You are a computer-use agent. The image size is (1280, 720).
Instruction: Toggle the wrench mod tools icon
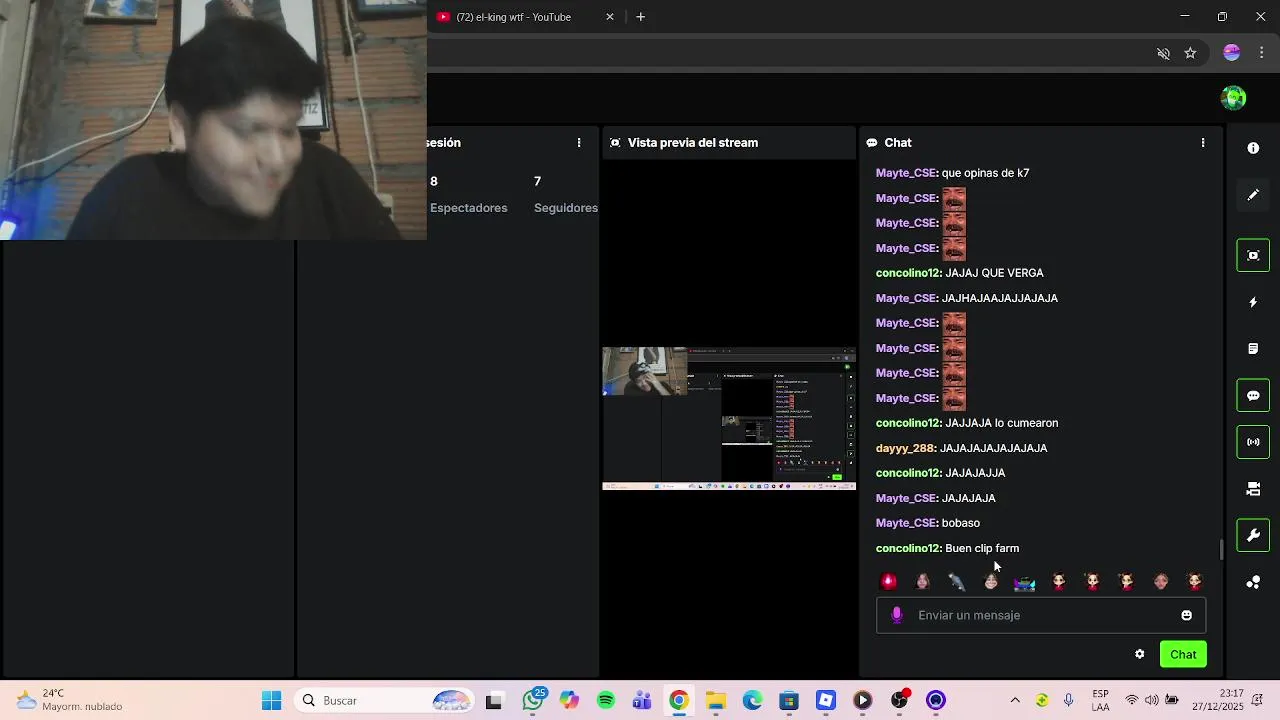click(x=1253, y=535)
